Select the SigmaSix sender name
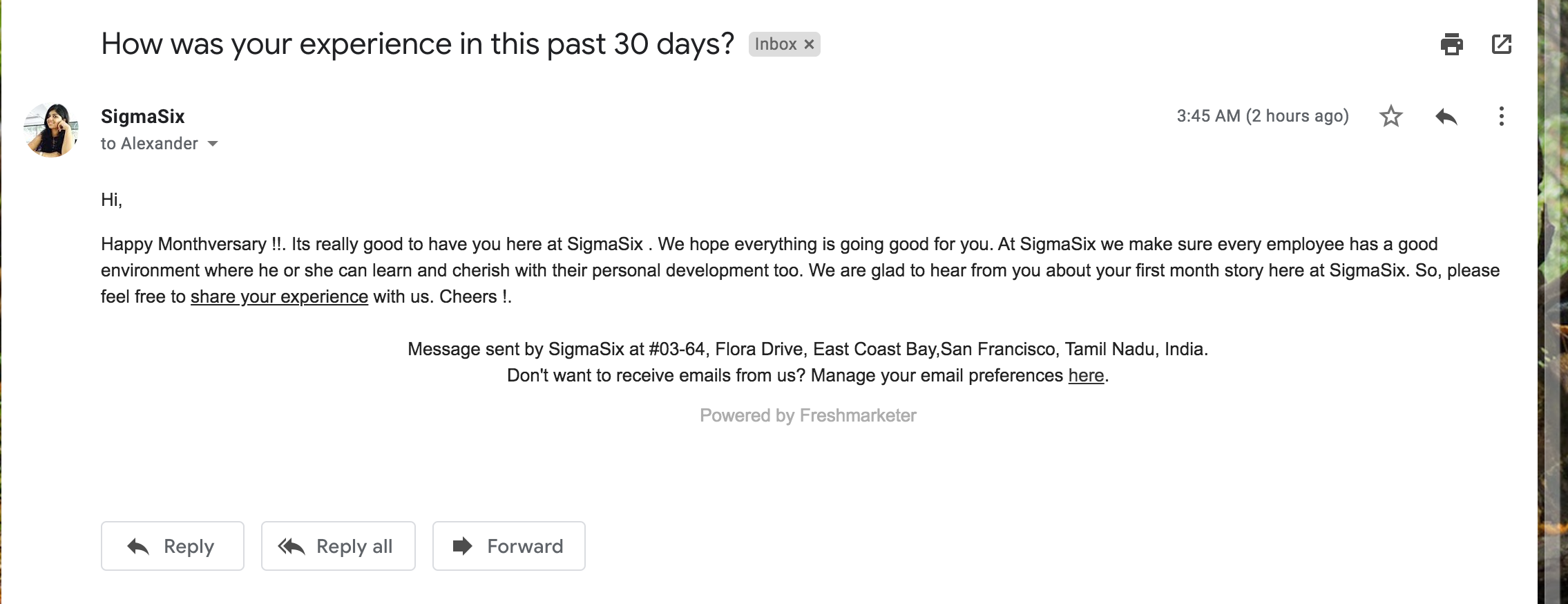The width and height of the screenshot is (1568, 604). coord(143,116)
